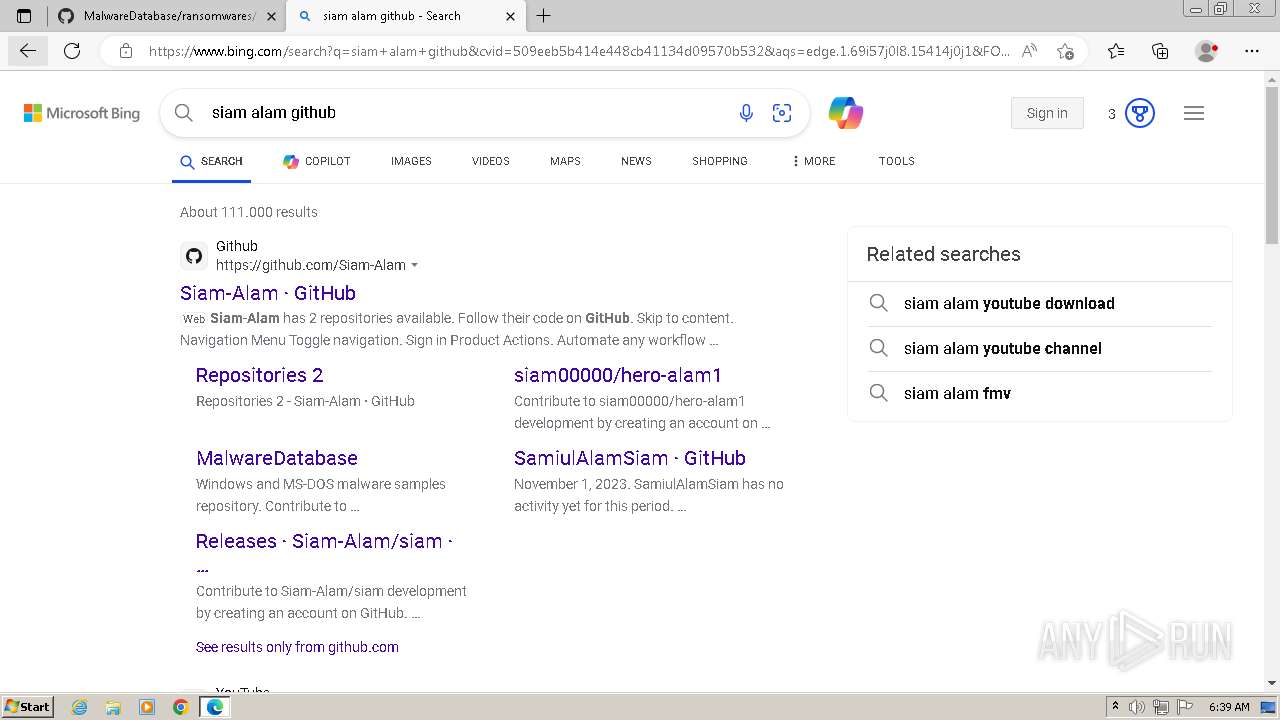Go back with the browser back arrow
Viewport: 1280px width, 720px height.
click(28, 51)
